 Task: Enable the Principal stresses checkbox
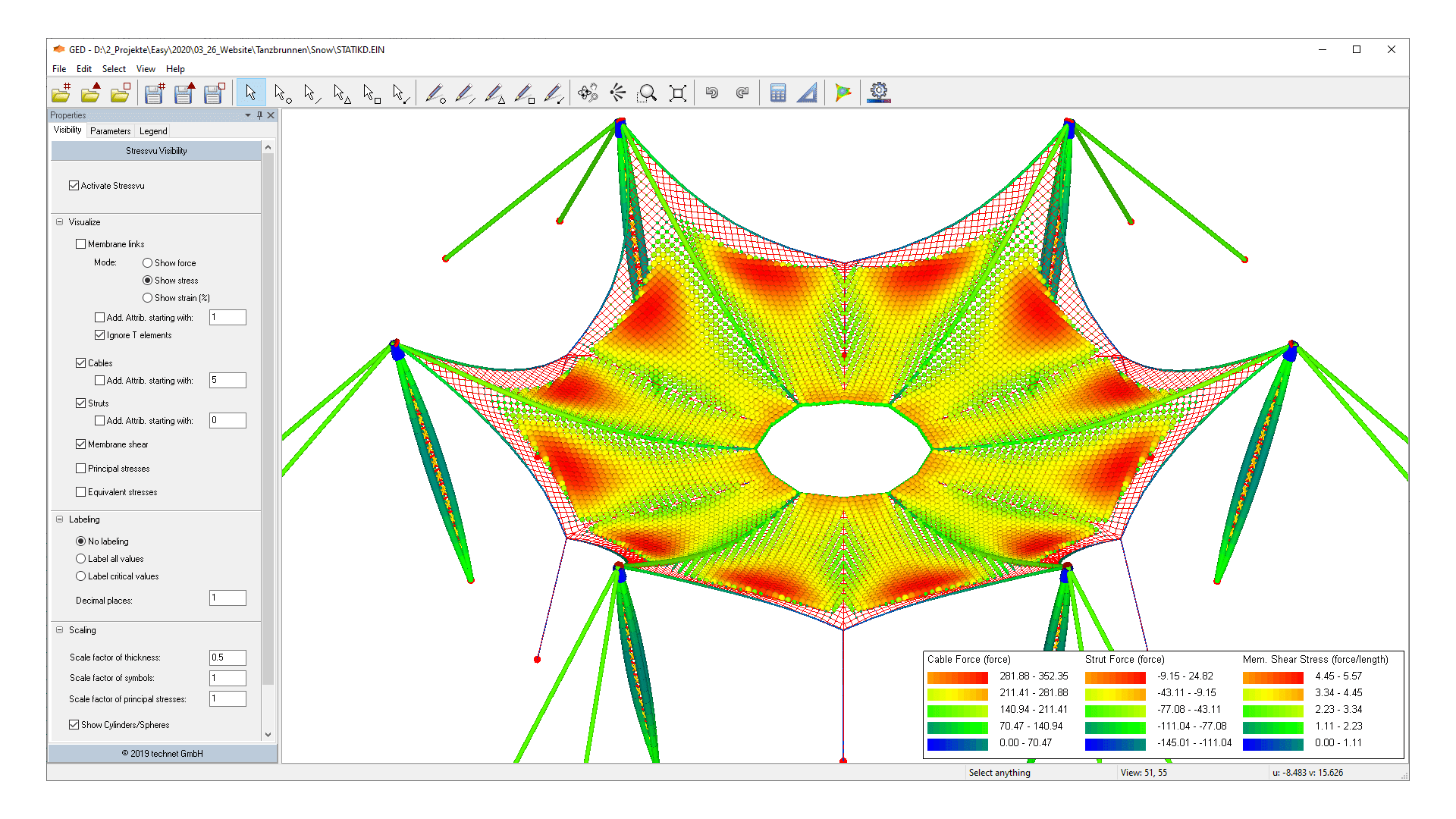point(81,469)
